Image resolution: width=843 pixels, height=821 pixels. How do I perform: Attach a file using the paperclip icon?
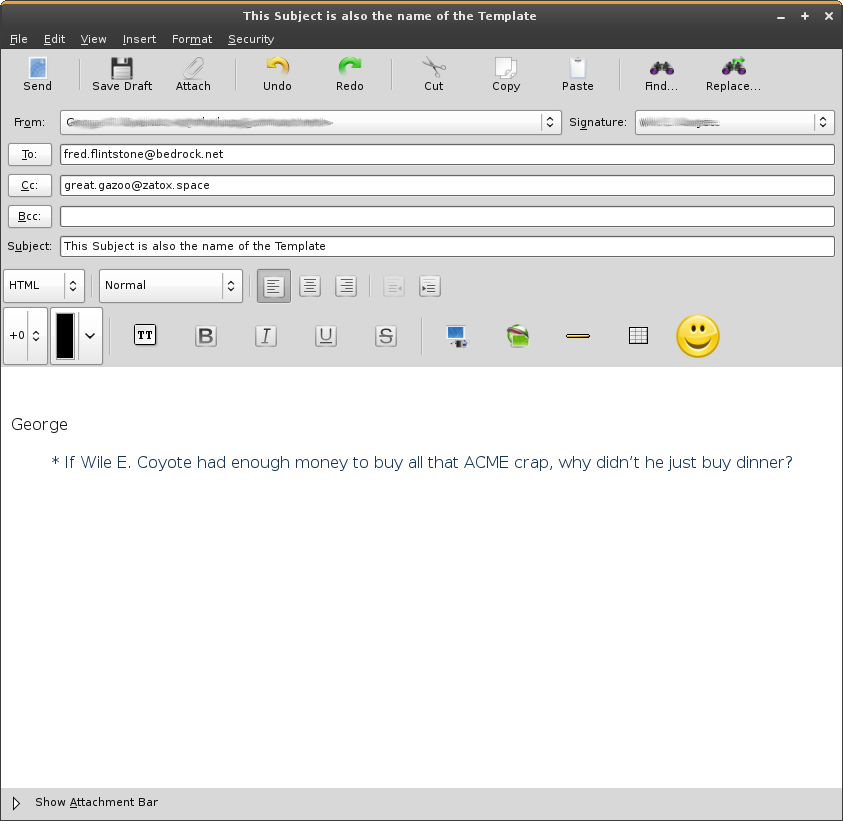click(x=193, y=74)
